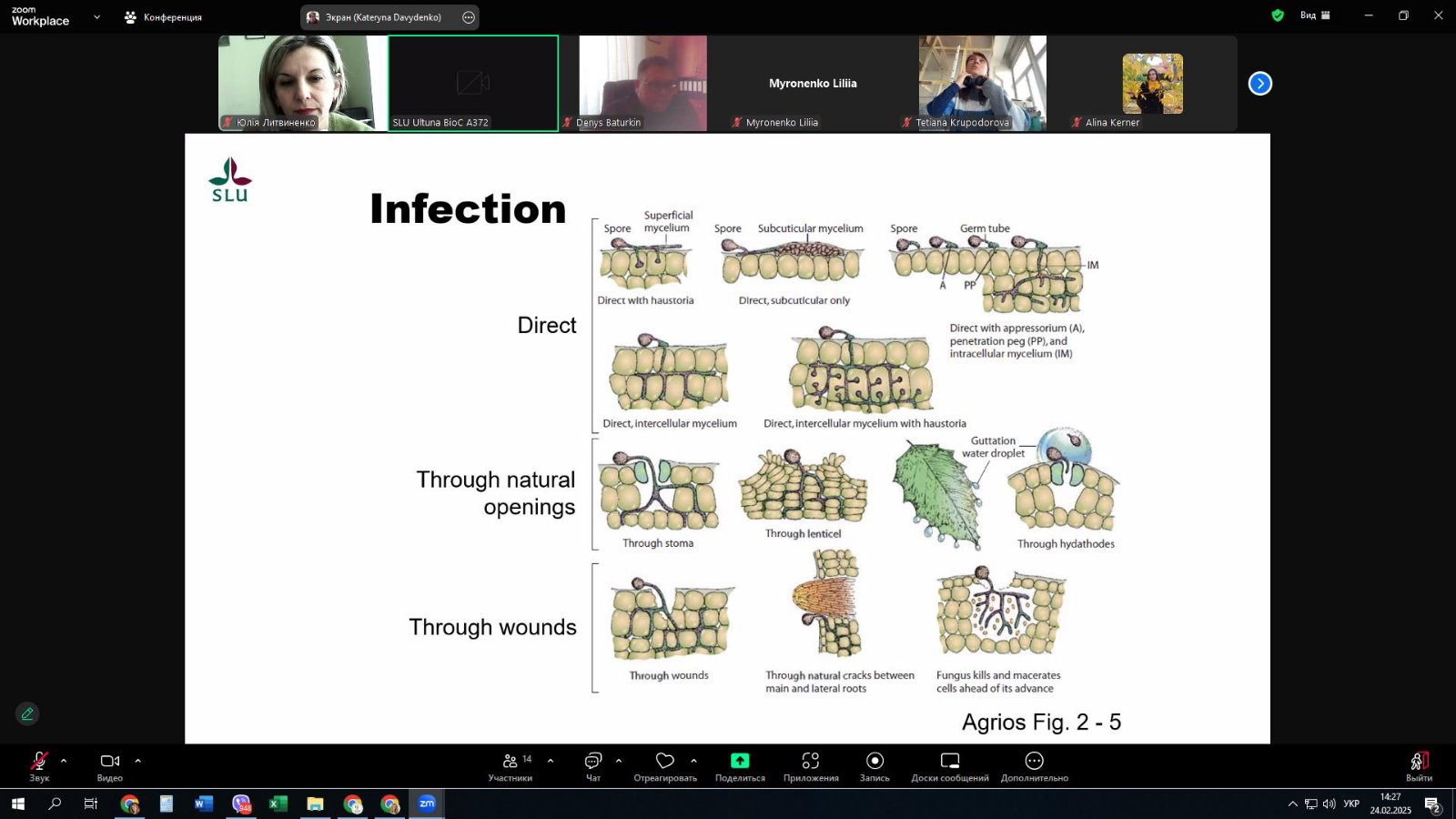Open Вид view layout menu

pyautogui.click(x=1315, y=15)
